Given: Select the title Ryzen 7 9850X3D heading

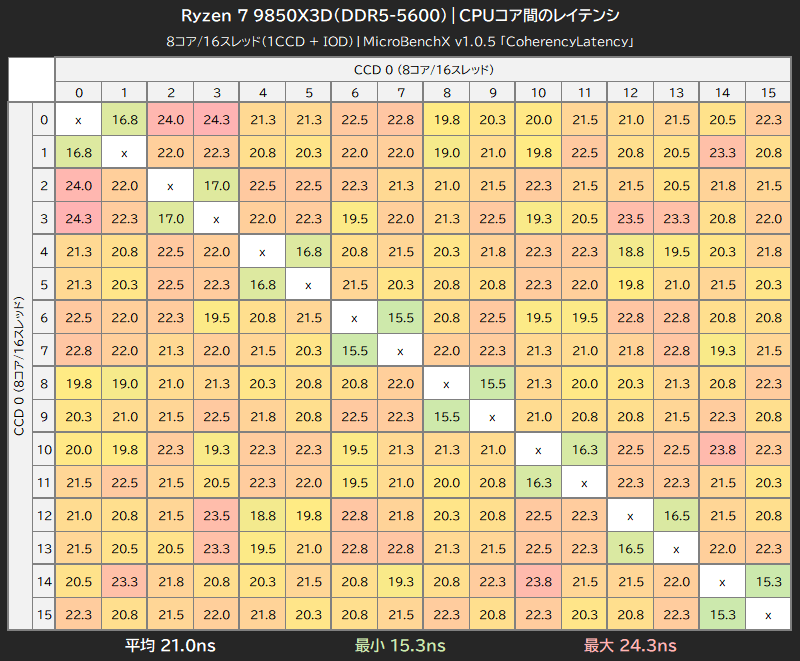Looking at the screenshot, I should 400,15.
